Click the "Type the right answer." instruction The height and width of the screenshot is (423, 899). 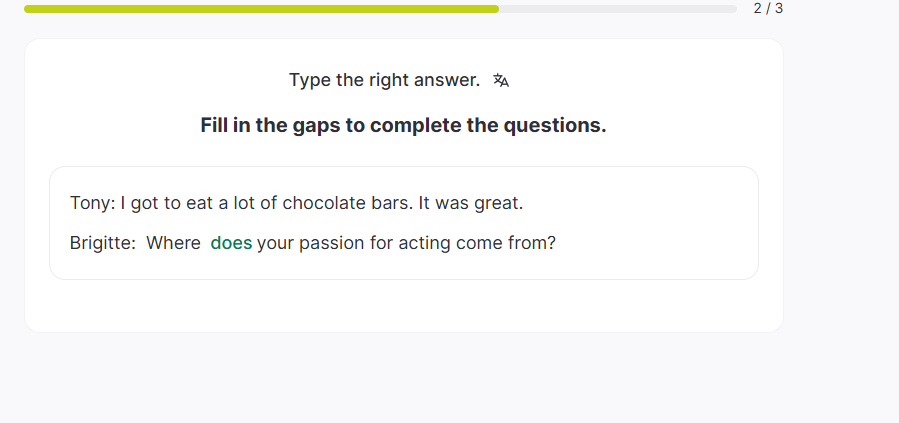(384, 80)
